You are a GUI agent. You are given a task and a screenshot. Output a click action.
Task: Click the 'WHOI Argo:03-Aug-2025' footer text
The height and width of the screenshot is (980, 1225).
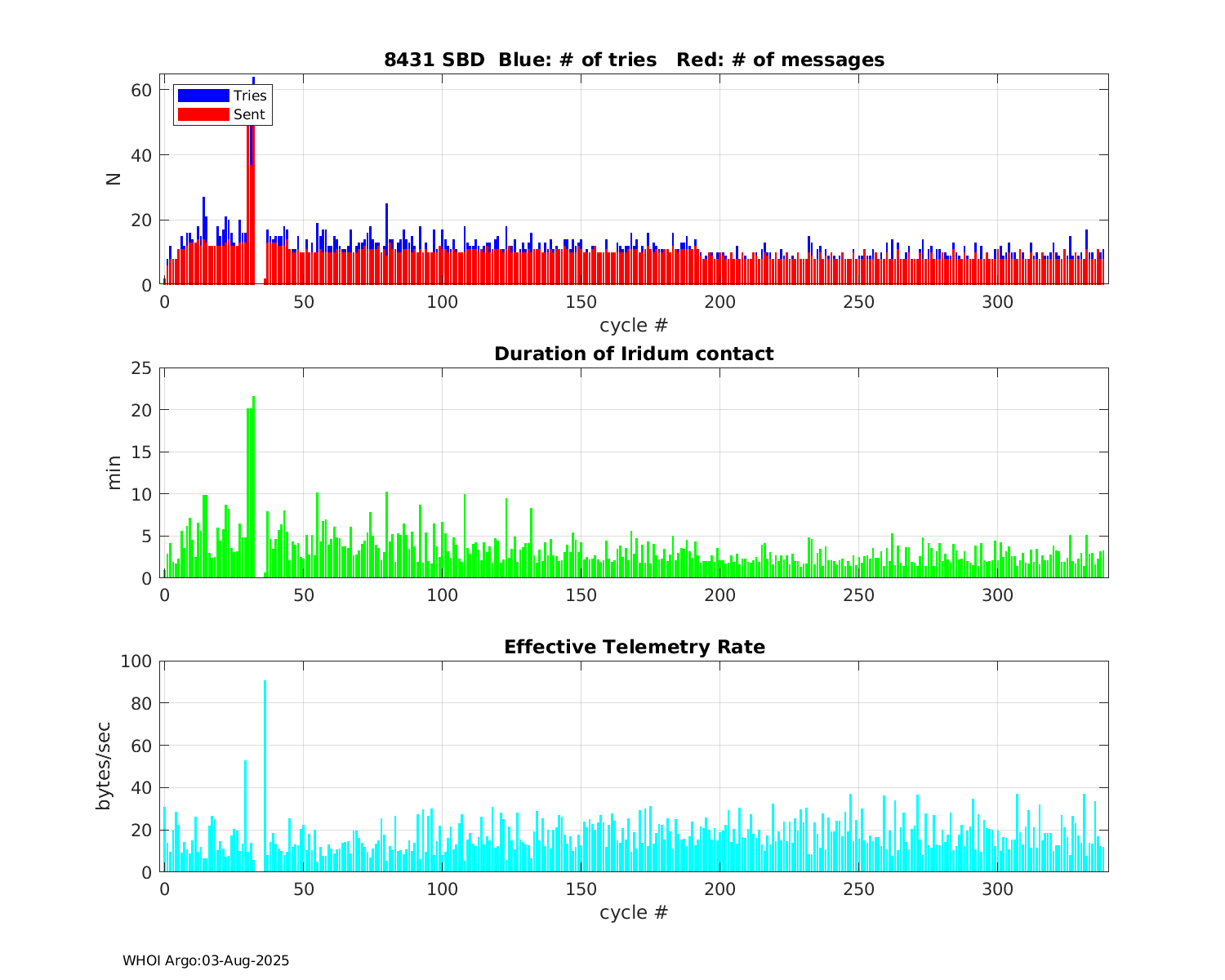(x=206, y=960)
